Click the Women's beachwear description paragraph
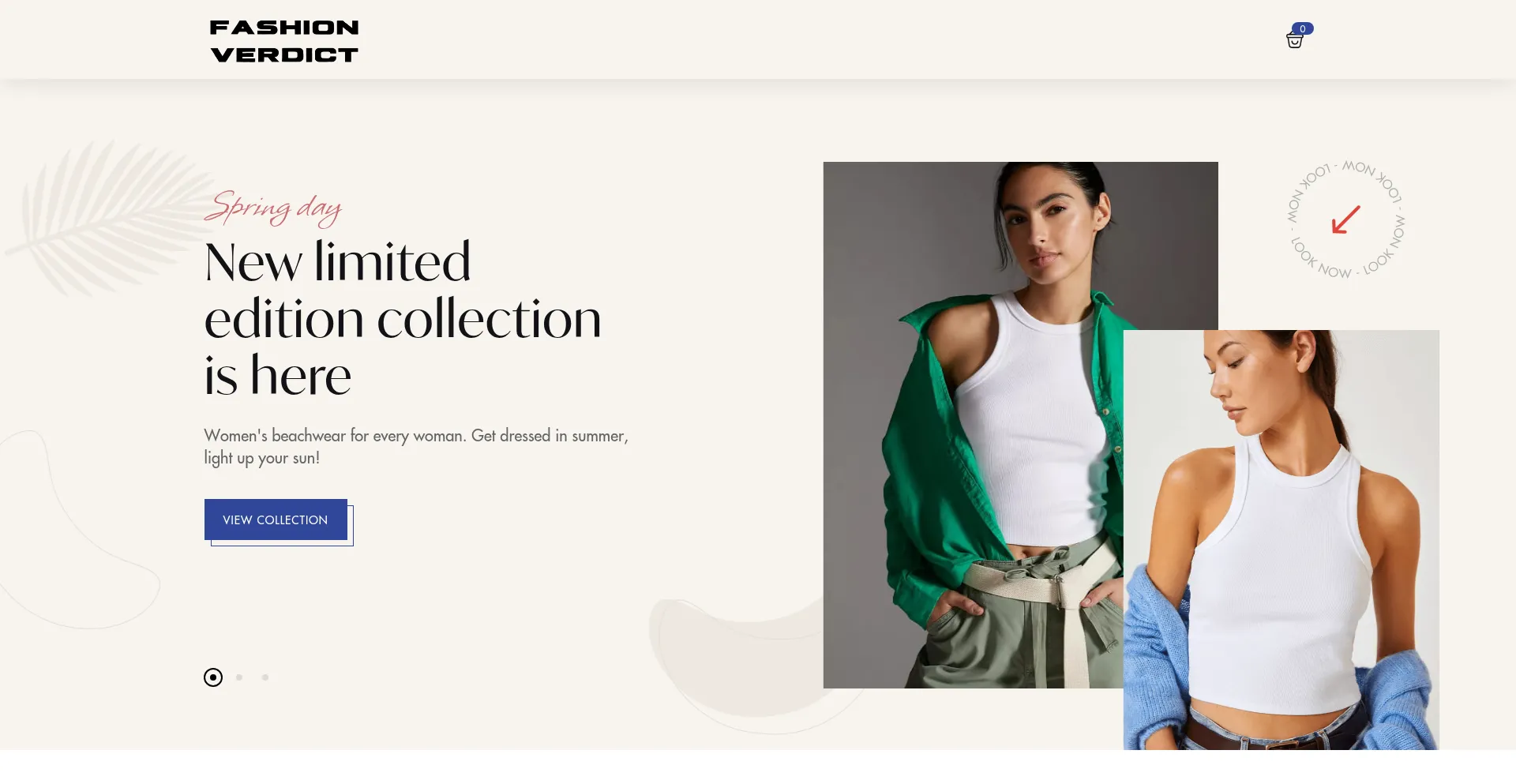 click(x=416, y=447)
